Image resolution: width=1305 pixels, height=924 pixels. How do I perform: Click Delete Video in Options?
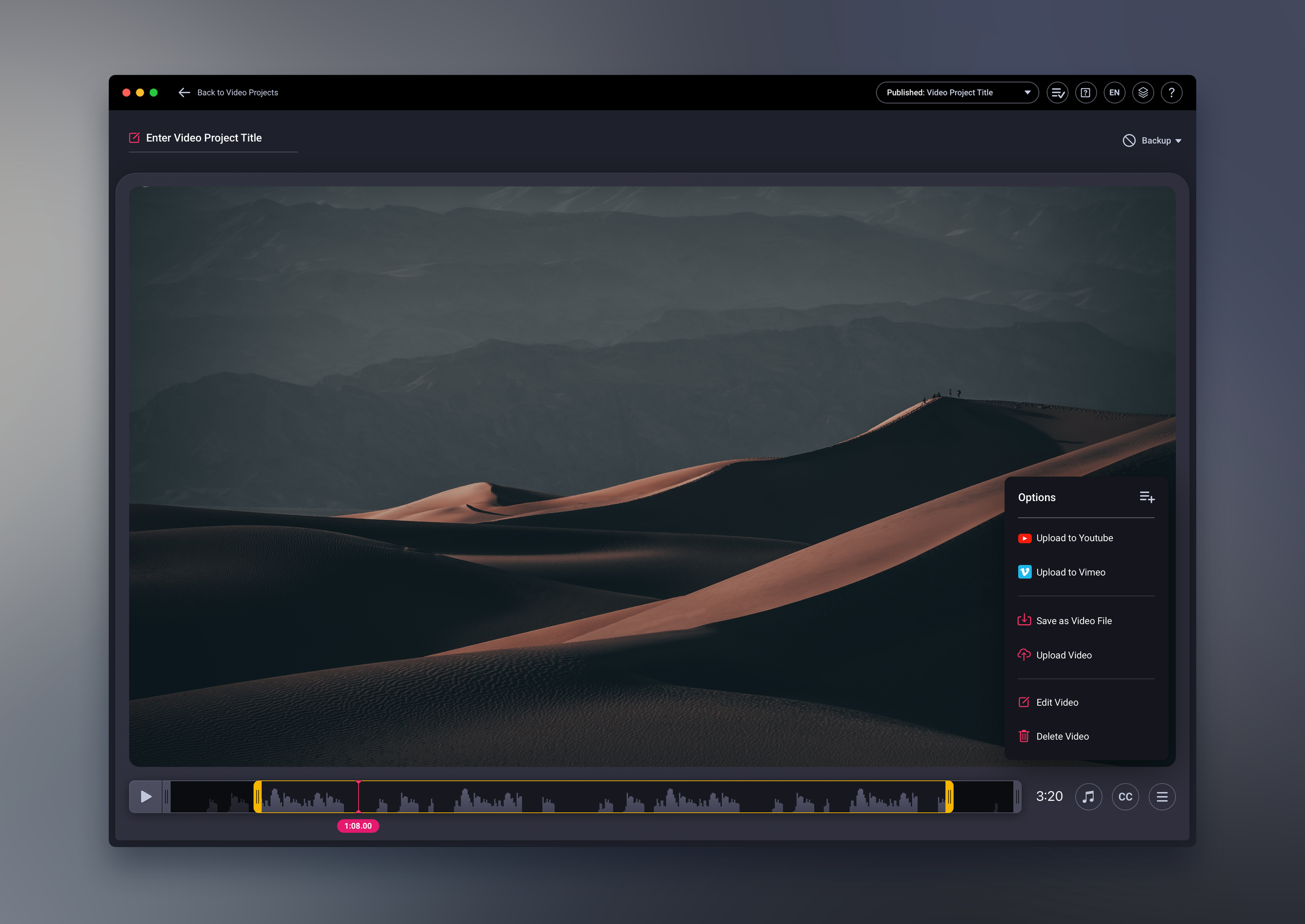pyautogui.click(x=1062, y=736)
